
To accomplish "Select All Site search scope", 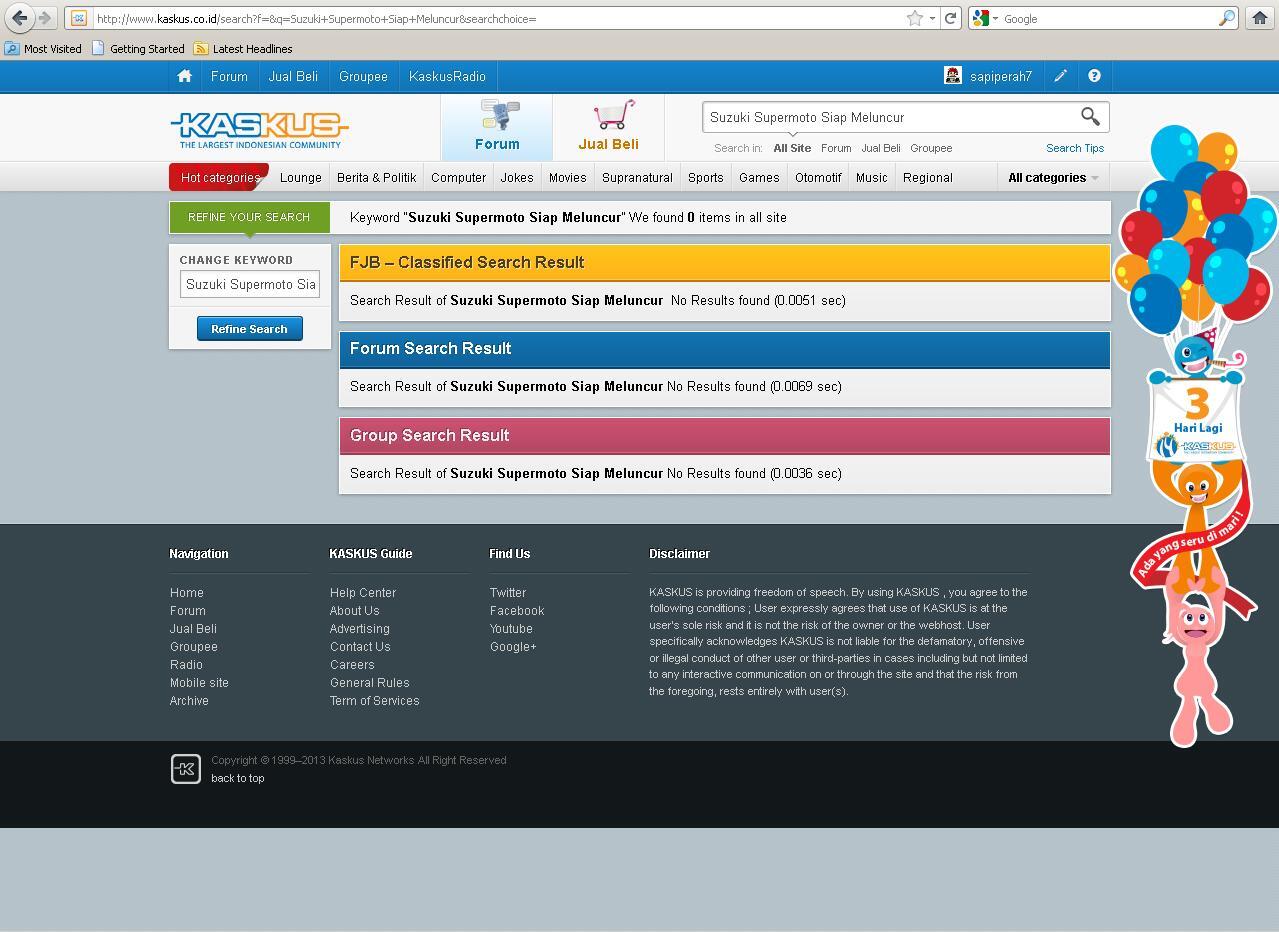I will click(792, 148).
